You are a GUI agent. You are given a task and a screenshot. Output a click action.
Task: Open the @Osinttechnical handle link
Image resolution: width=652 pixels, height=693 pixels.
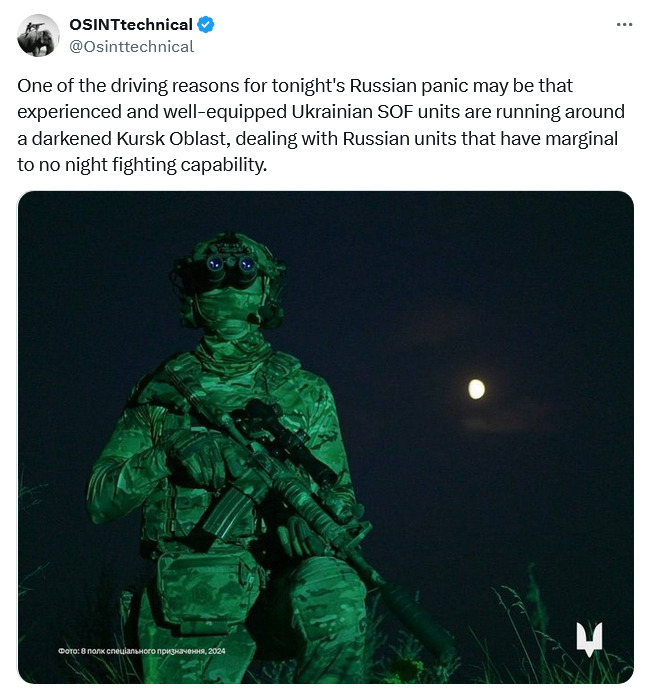[x=132, y=46]
